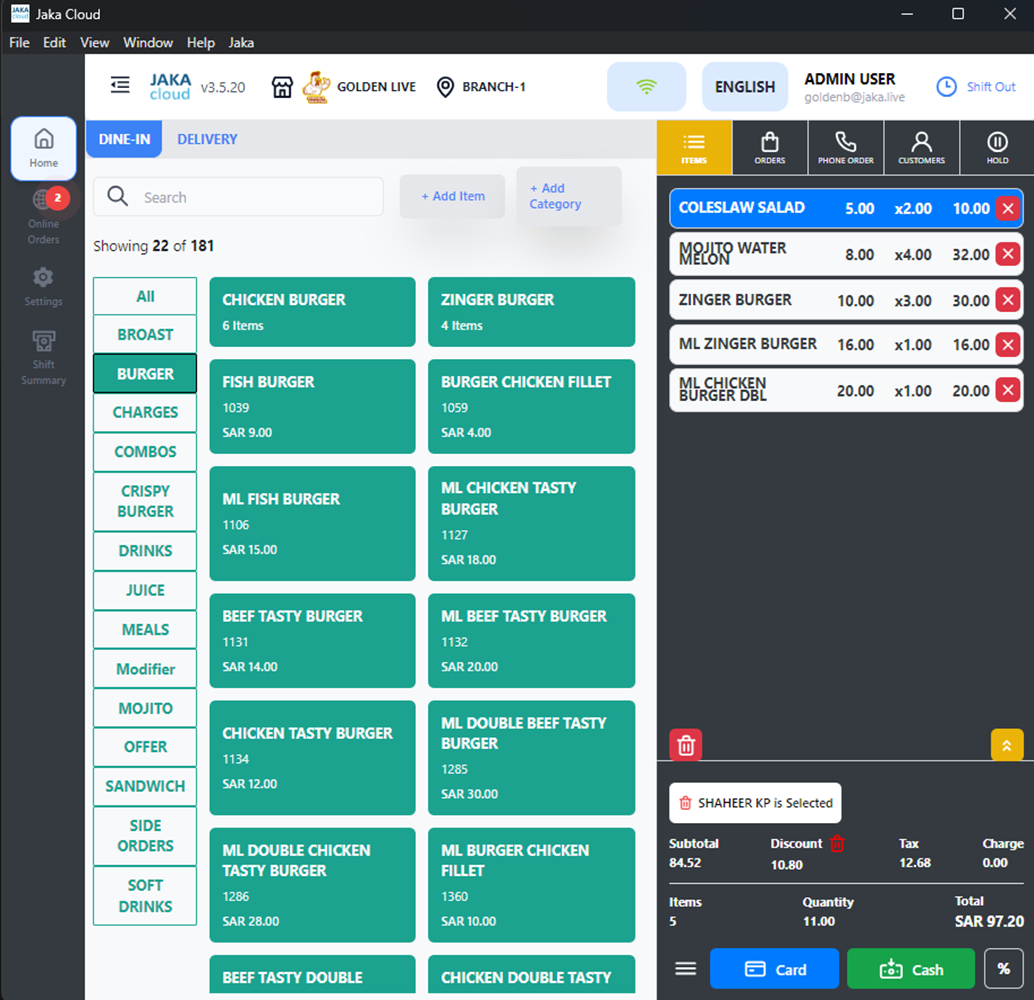The width and height of the screenshot is (1034, 1000).
Task: Toggle the language button showing English
Action: tap(744, 87)
